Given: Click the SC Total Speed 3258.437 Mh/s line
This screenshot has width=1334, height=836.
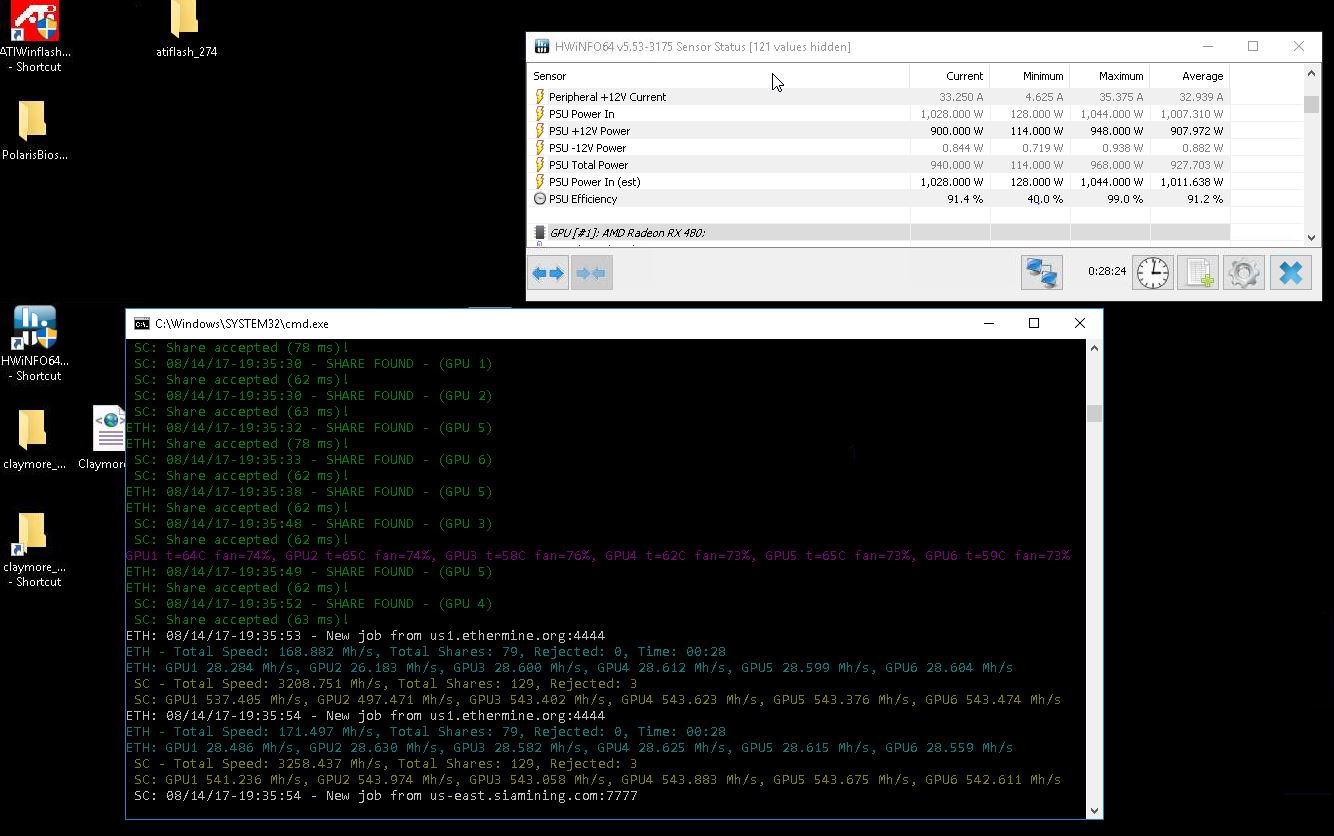Looking at the screenshot, I should click(385, 764).
